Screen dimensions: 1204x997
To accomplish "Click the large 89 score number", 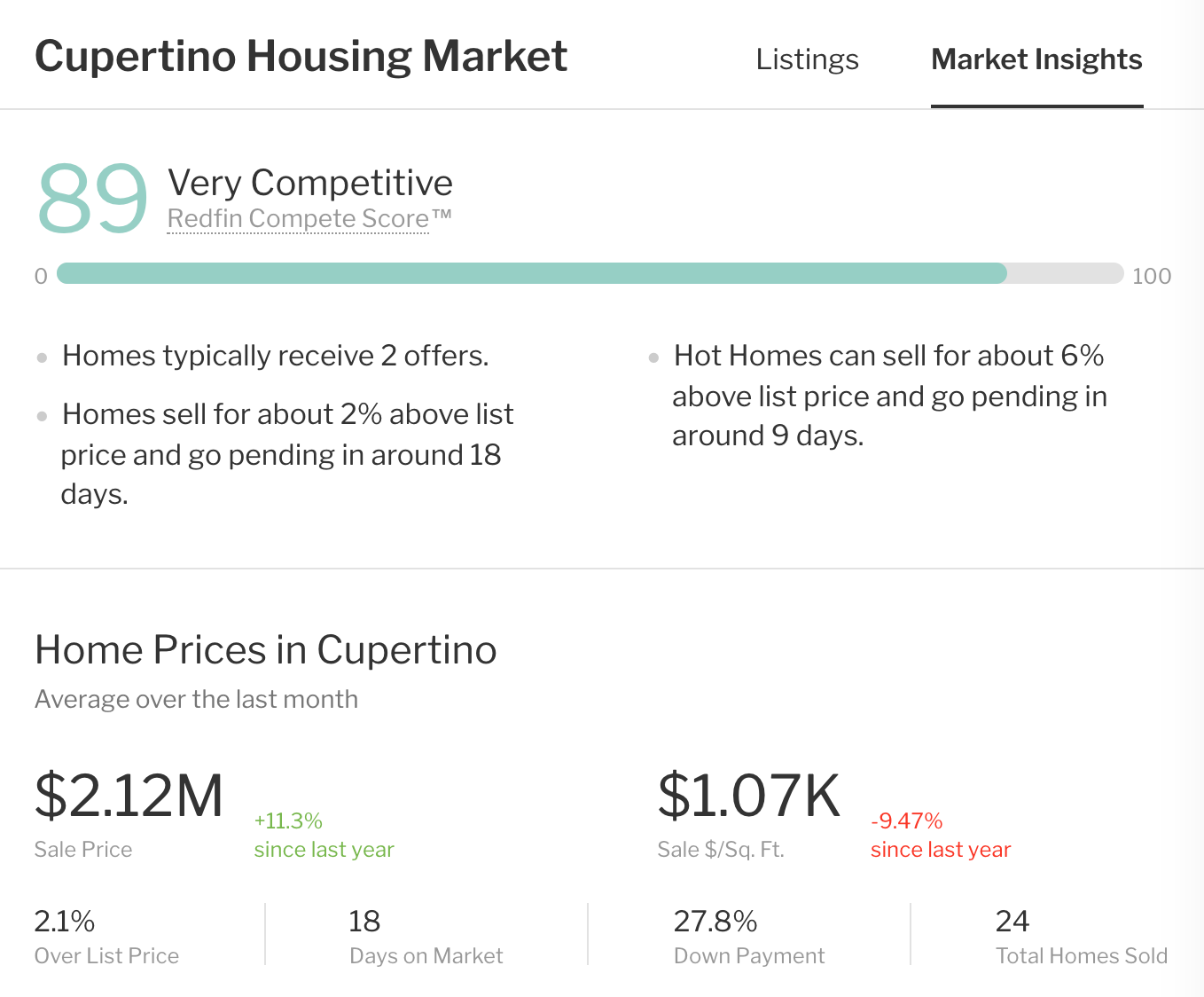I will pyautogui.click(x=92, y=198).
